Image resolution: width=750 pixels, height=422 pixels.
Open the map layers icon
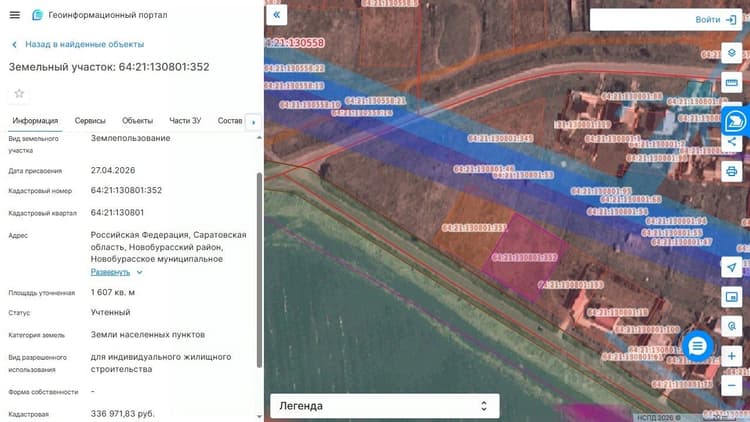tap(731, 53)
